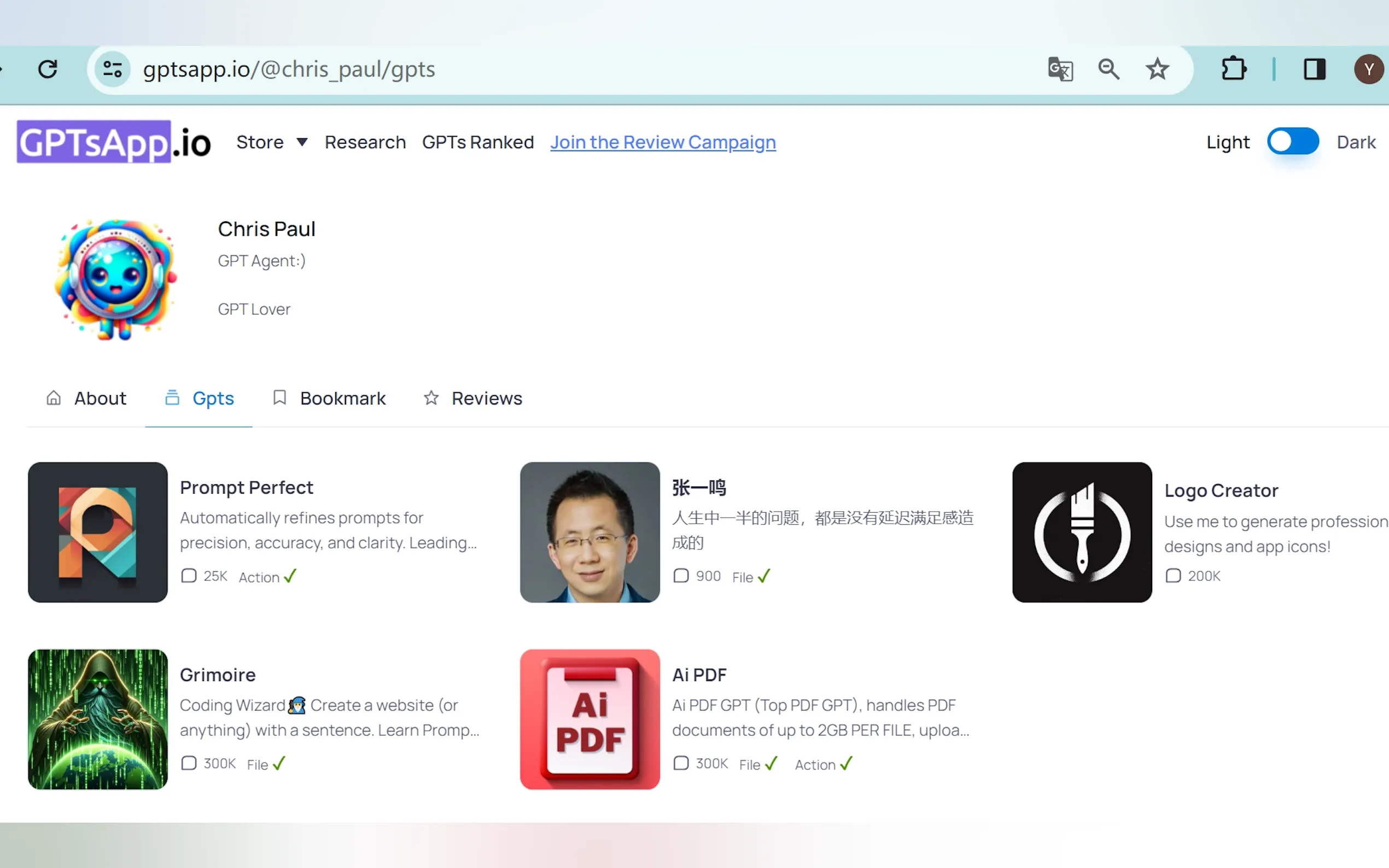This screenshot has width=1389, height=868.
Task: Open the browser side panel icon
Action: coord(1314,69)
